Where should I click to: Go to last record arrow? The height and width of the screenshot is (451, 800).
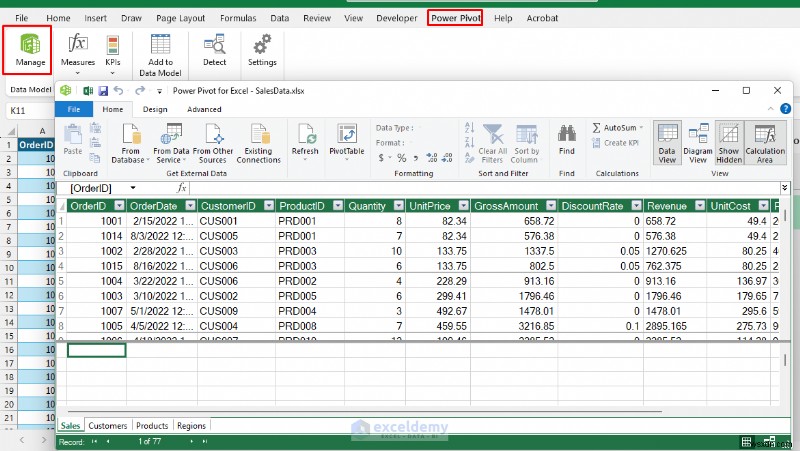pyautogui.click(x=205, y=441)
